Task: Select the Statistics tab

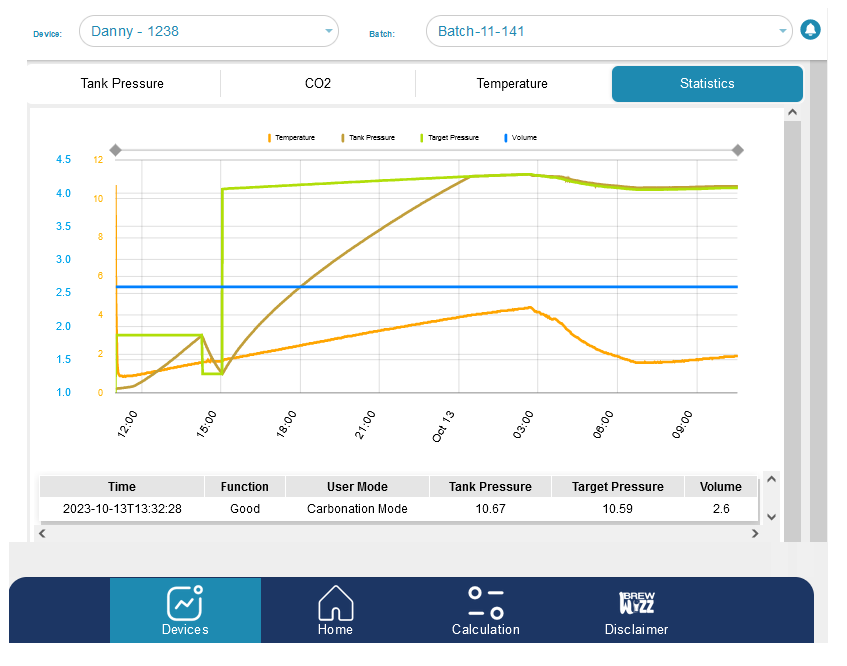Action: (707, 84)
